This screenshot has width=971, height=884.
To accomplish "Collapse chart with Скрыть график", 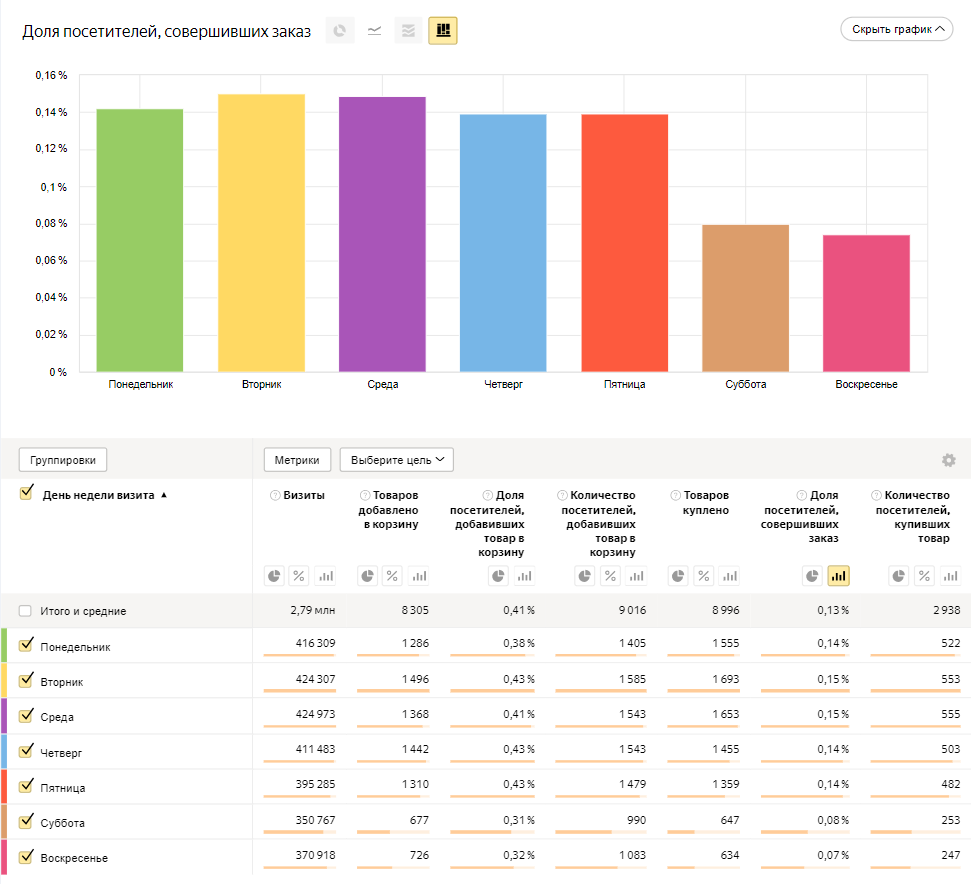I will pos(897,30).
